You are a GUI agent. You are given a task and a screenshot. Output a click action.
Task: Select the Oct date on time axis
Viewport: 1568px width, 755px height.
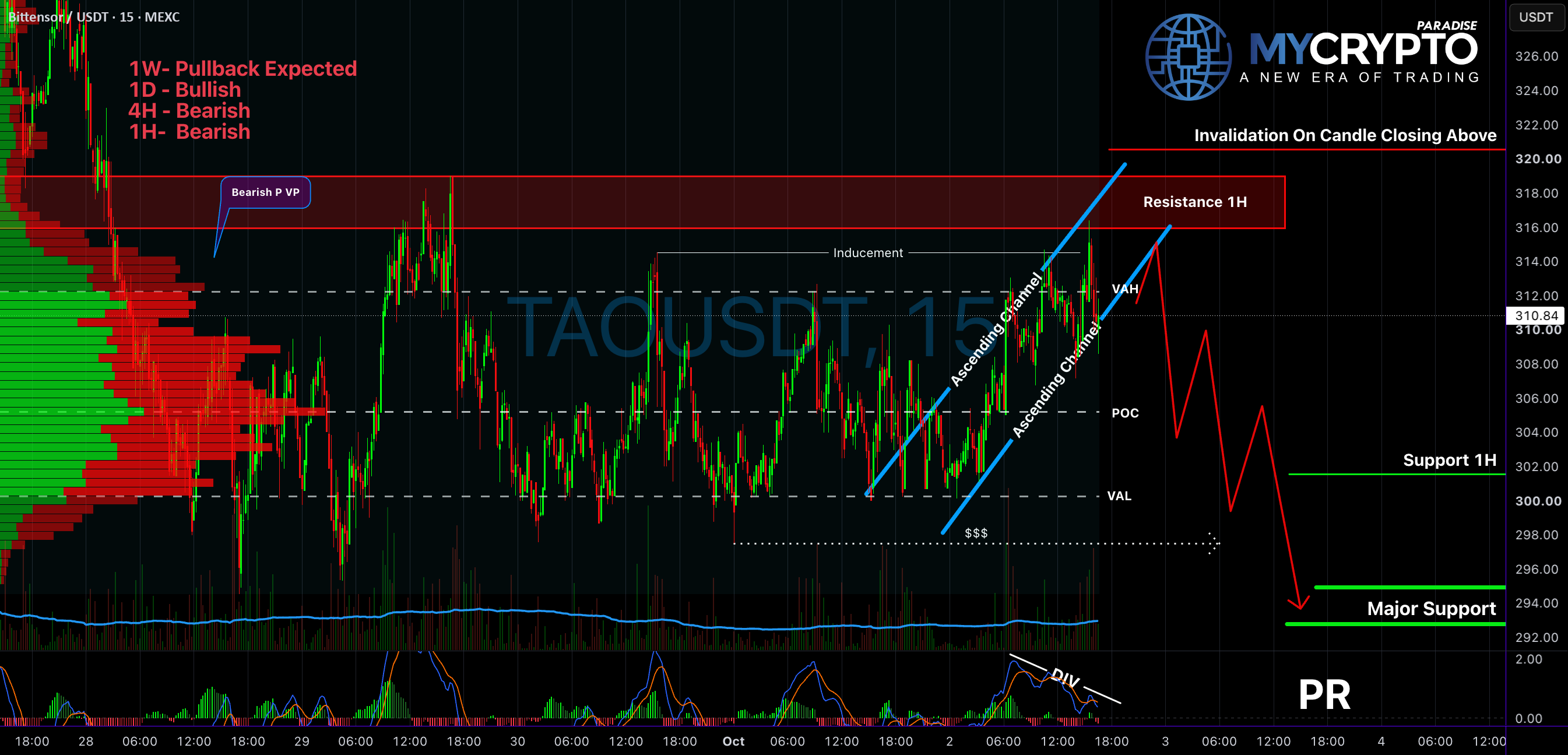(733, 741)
